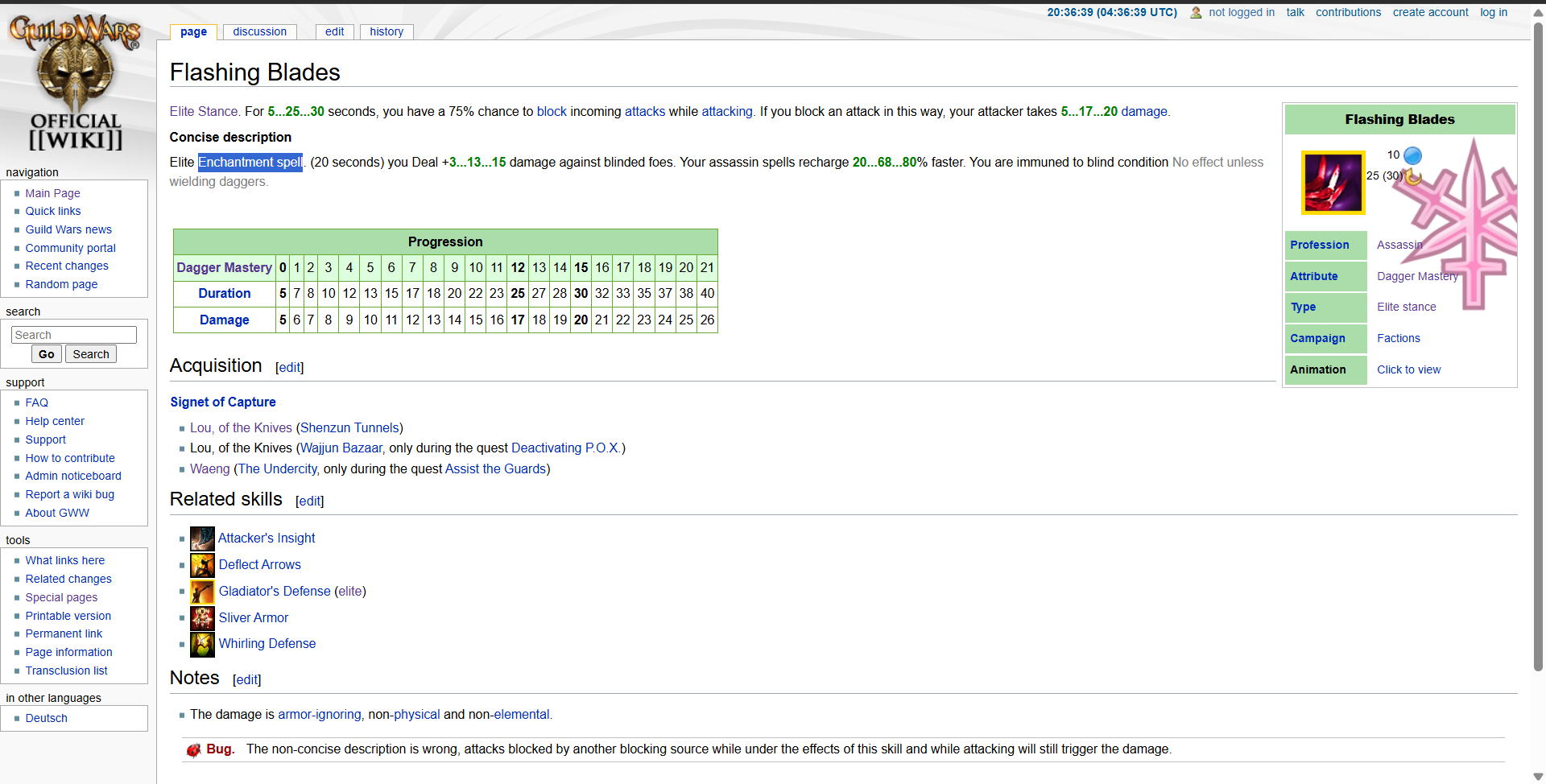Screen dimensions: 1546x784
Task: Open Main Page from navigation
Action: tap(52, 193)
